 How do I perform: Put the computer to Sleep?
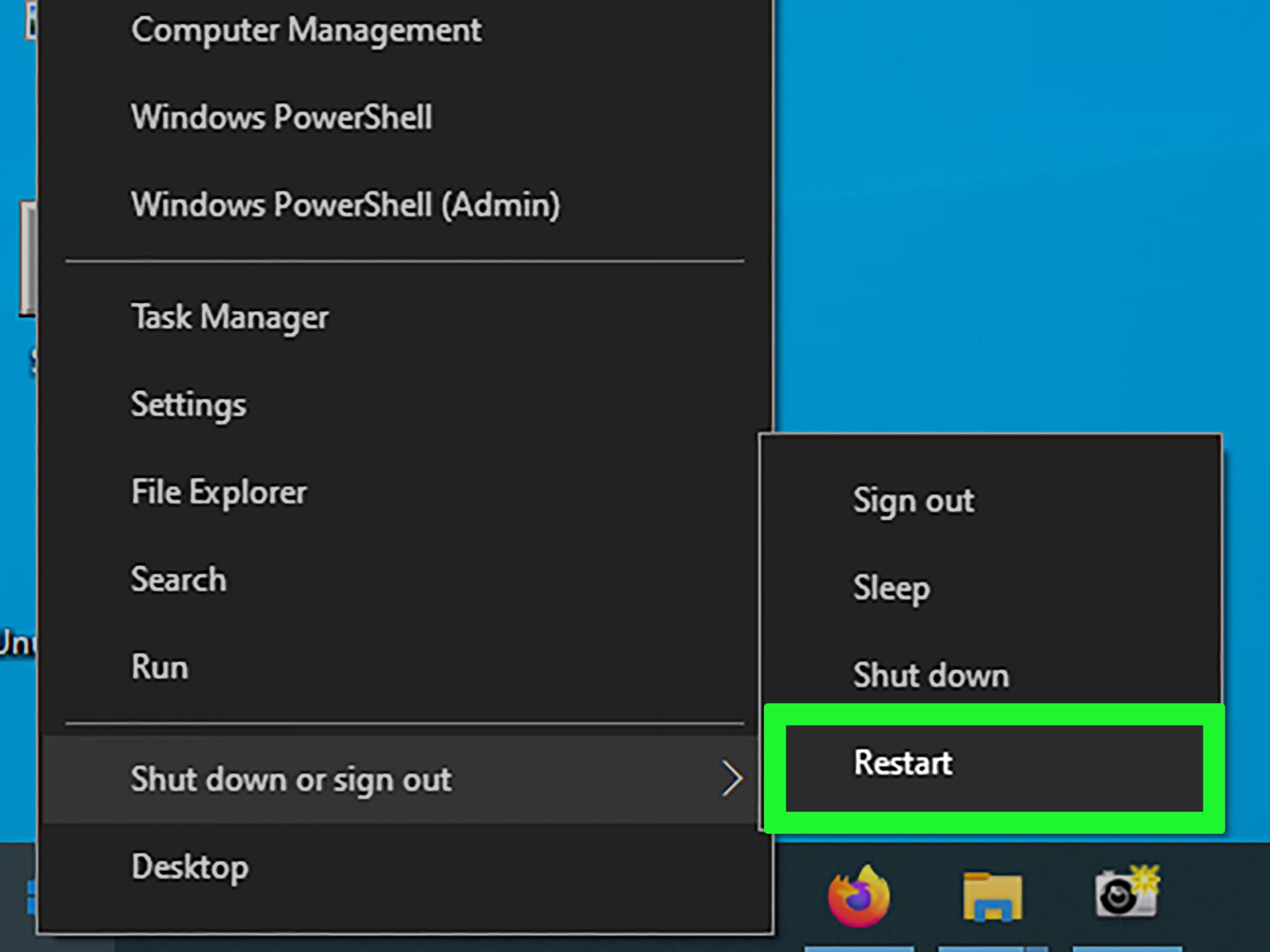[891, 588]
